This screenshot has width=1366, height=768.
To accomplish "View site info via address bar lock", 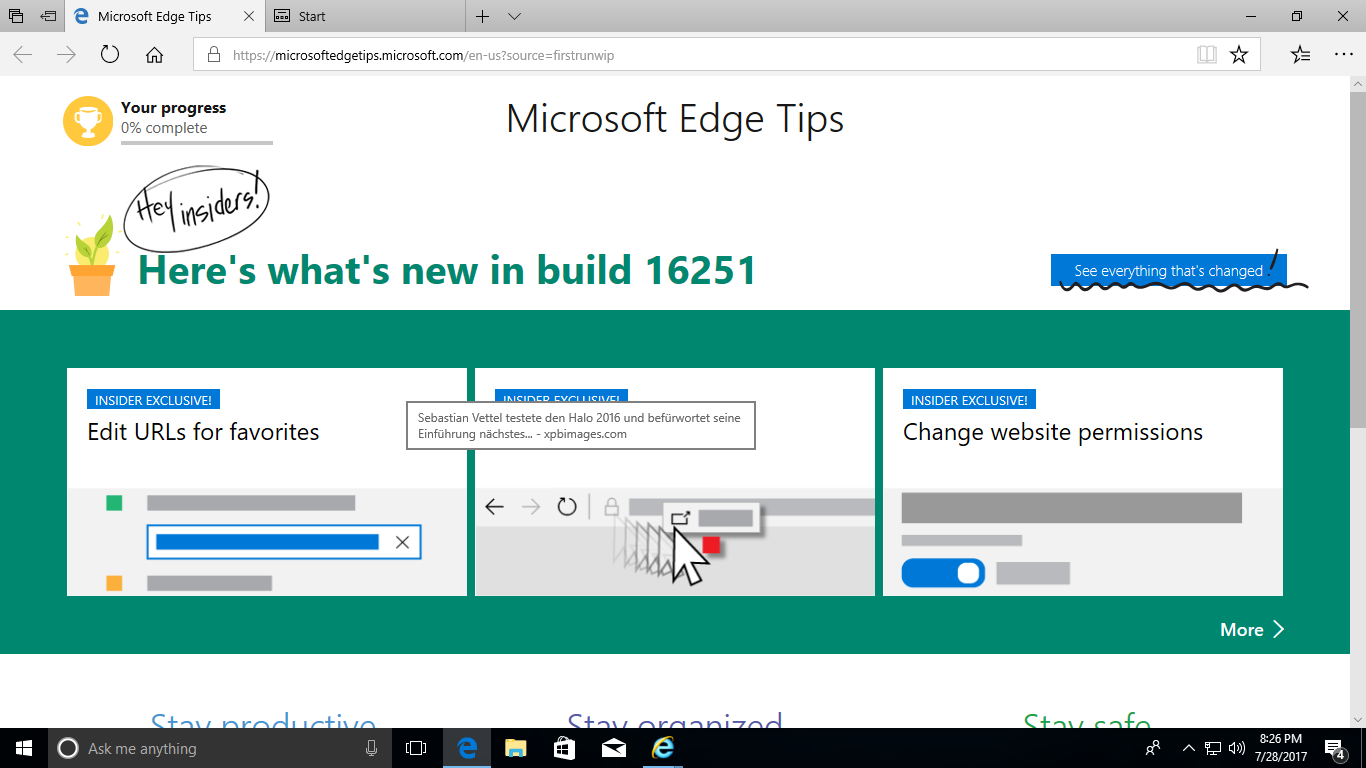I will tap(213, 55).
